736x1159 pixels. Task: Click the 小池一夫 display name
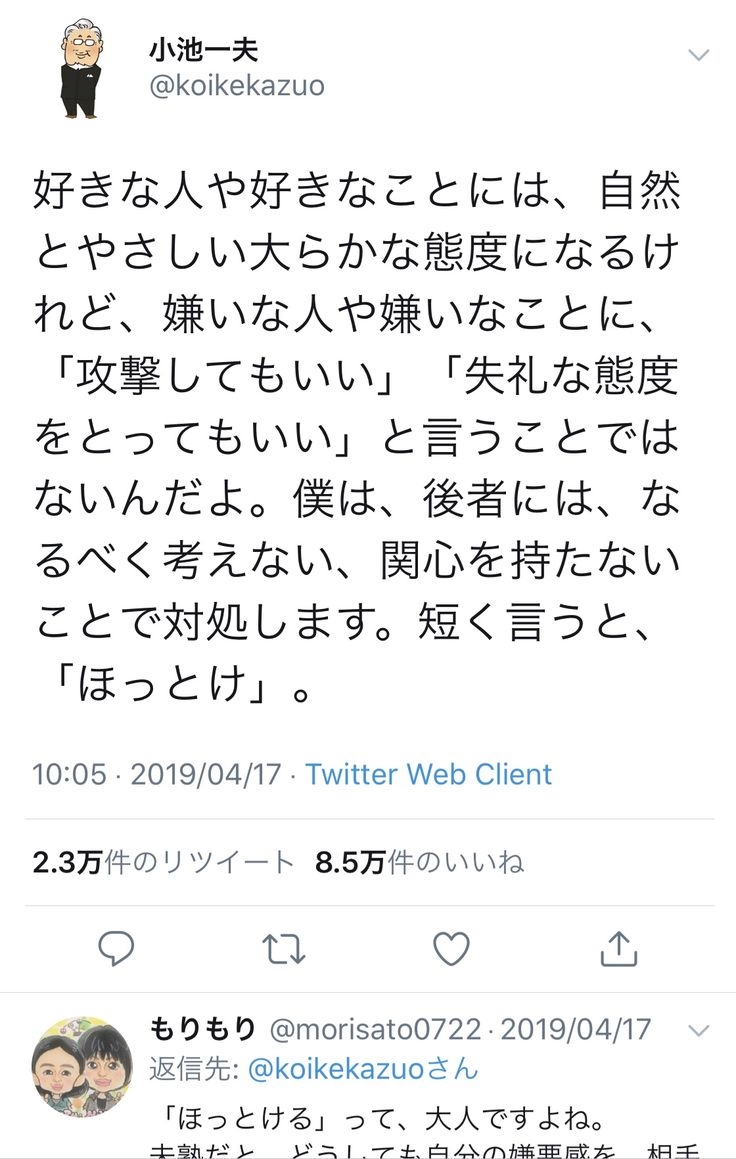tap(203, 50)
